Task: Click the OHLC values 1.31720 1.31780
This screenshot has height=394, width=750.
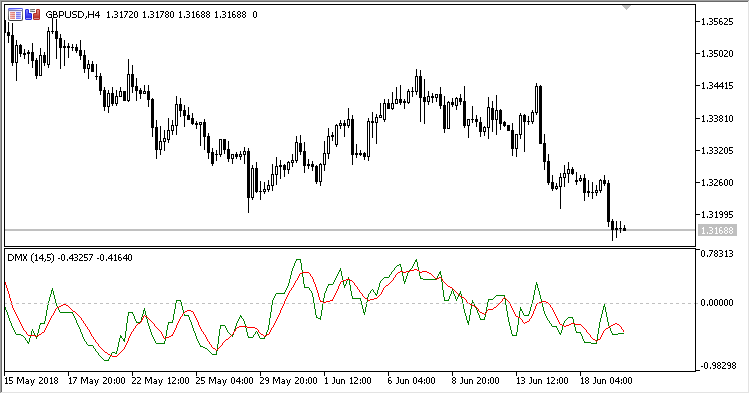Action: 140,15
